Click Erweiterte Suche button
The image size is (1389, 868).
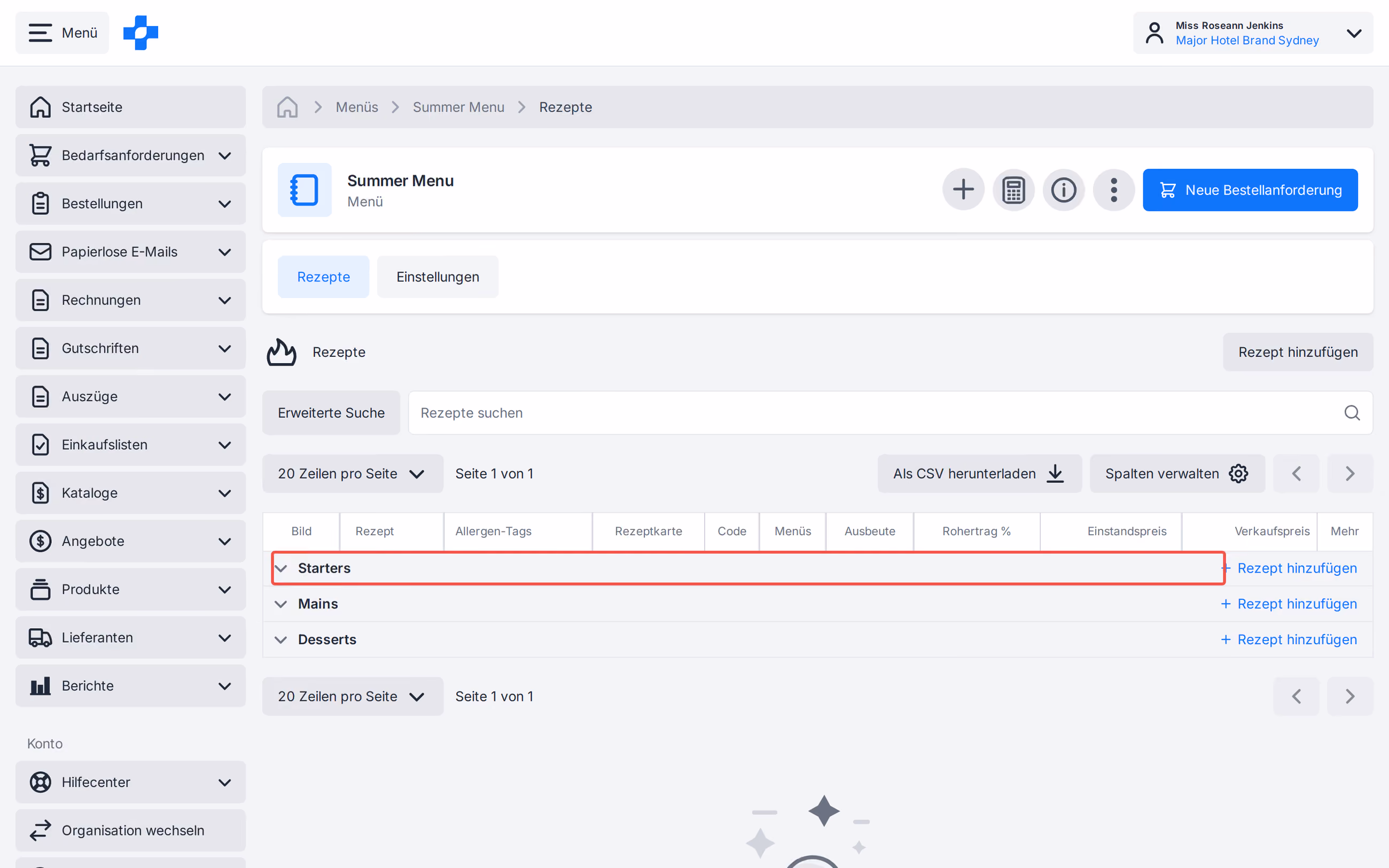(331, 413)
